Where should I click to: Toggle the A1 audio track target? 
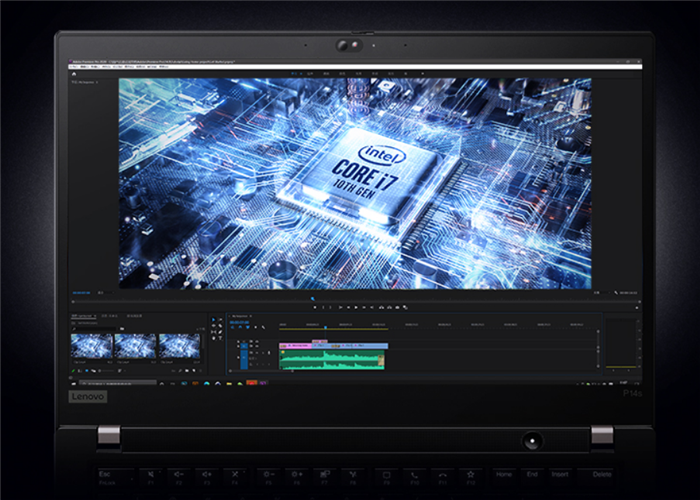click(x=244, y=358)
